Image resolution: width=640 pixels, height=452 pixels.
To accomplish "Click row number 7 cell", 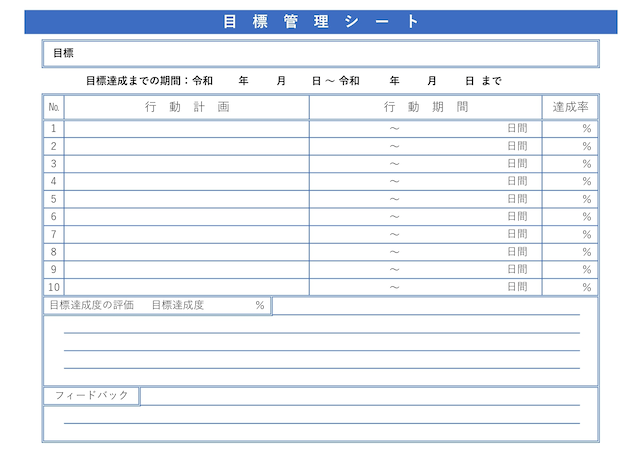I will (x=54, y=234).
